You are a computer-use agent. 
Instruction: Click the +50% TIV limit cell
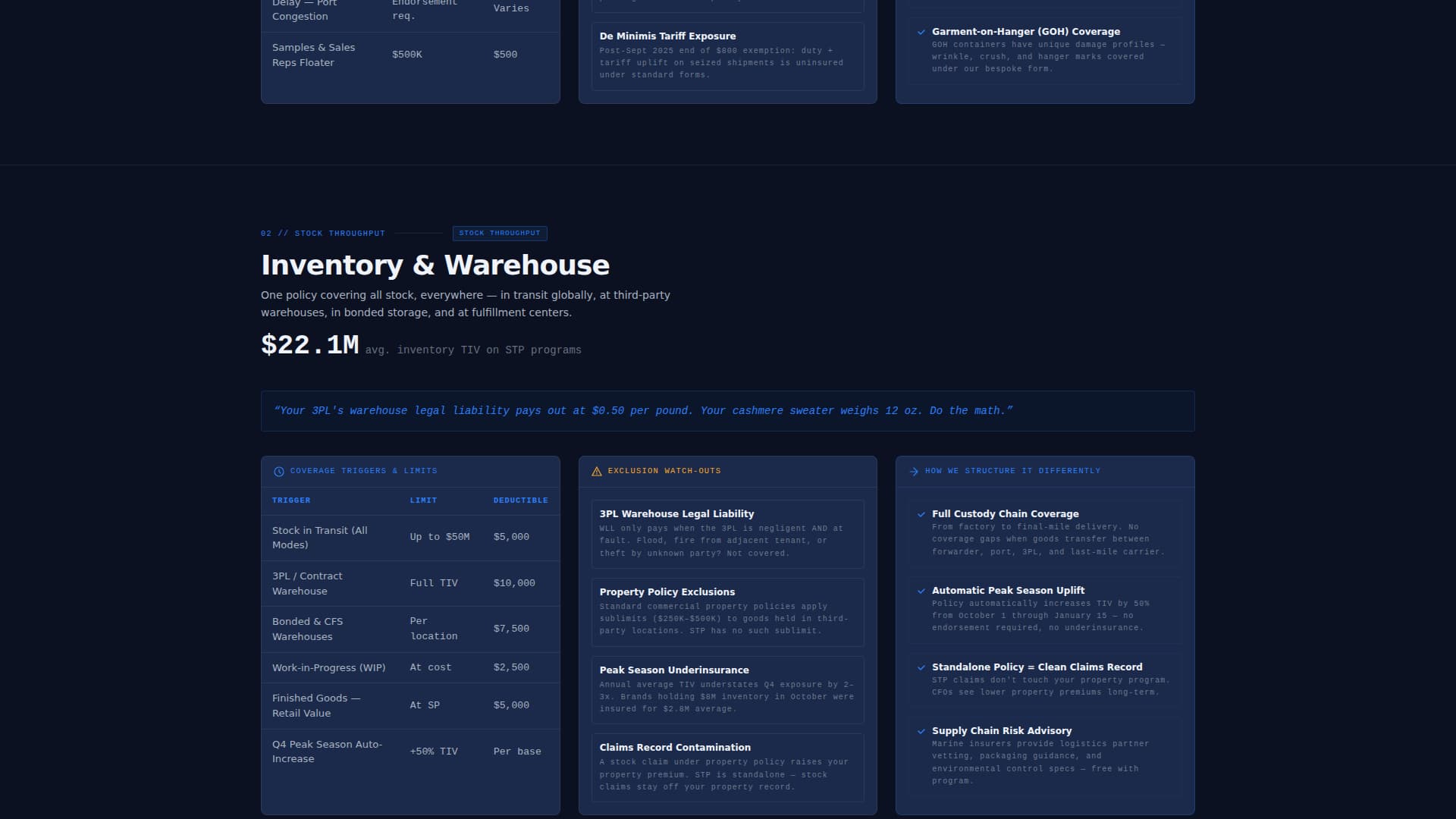434,752
